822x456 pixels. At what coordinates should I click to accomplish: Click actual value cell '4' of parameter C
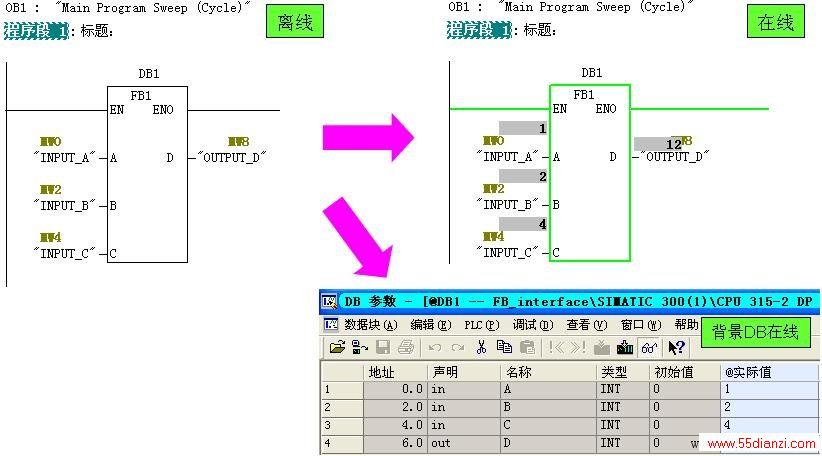pyautogui.click(x=770, y=425)
